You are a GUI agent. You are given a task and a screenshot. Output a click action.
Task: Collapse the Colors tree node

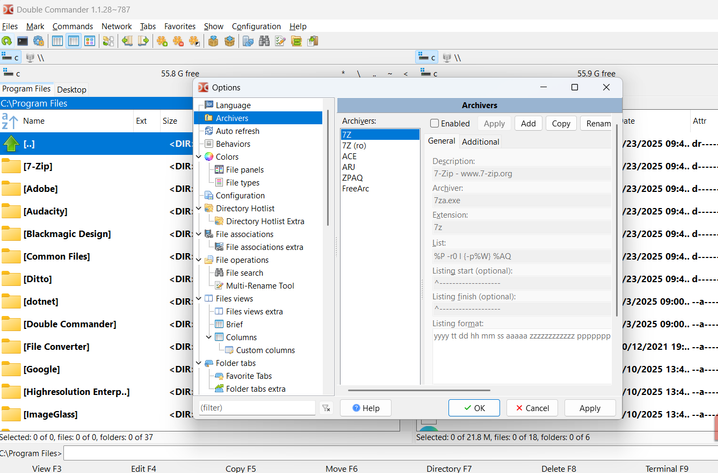198,157
